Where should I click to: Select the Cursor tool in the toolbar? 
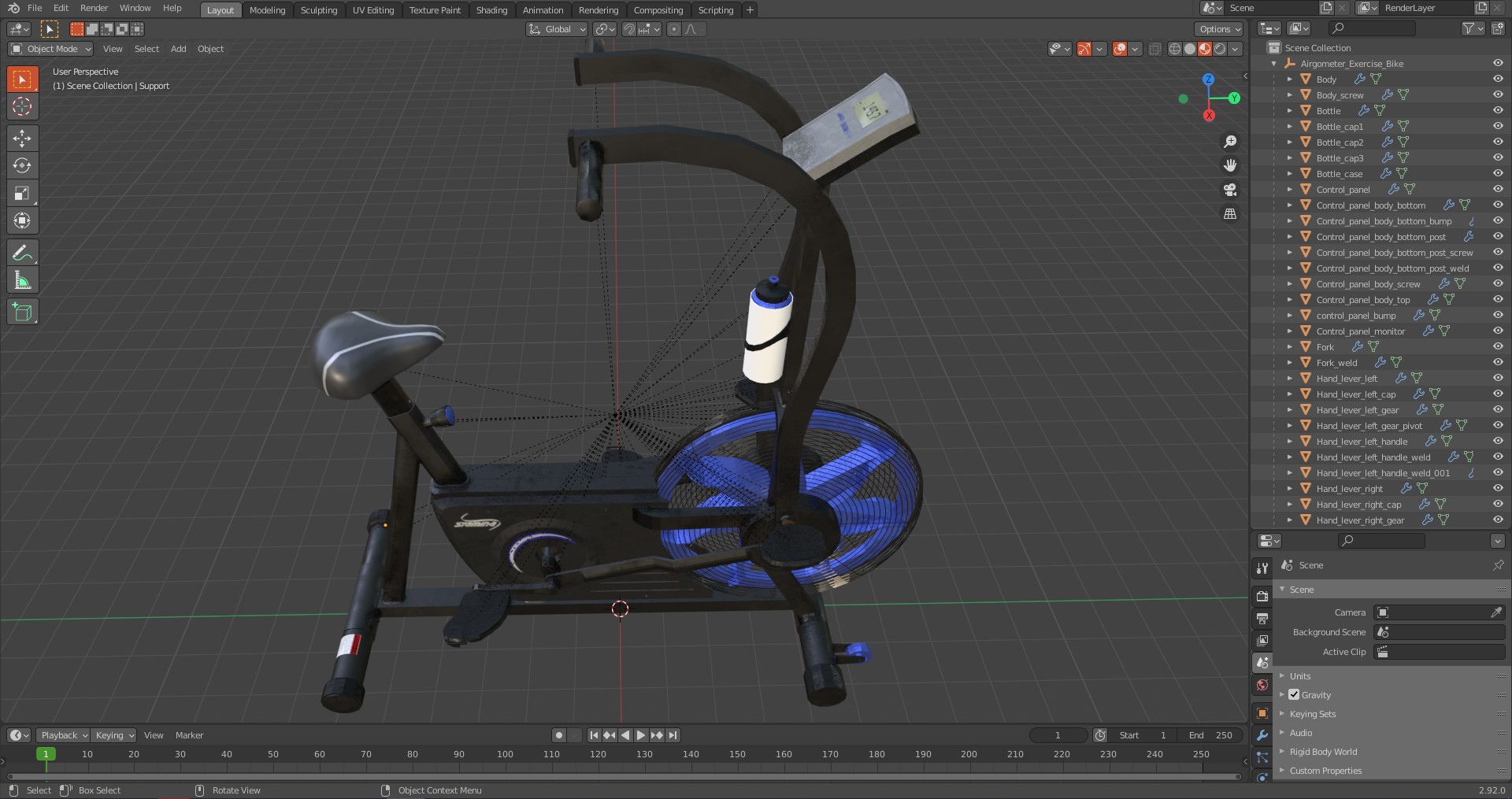[22, 106]
